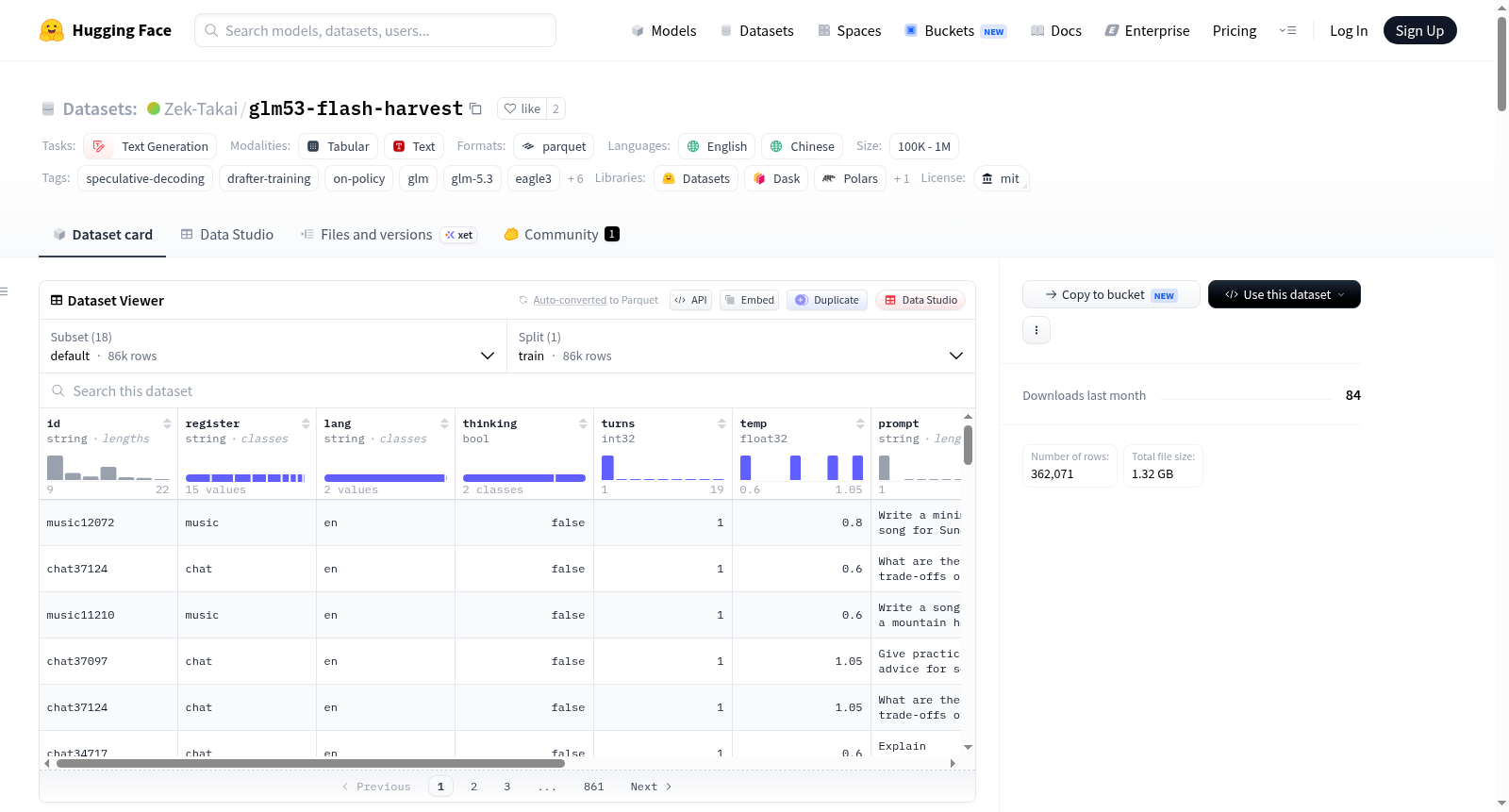
Task: Click the temp histogram distribution bar
Action: (802, 468)
